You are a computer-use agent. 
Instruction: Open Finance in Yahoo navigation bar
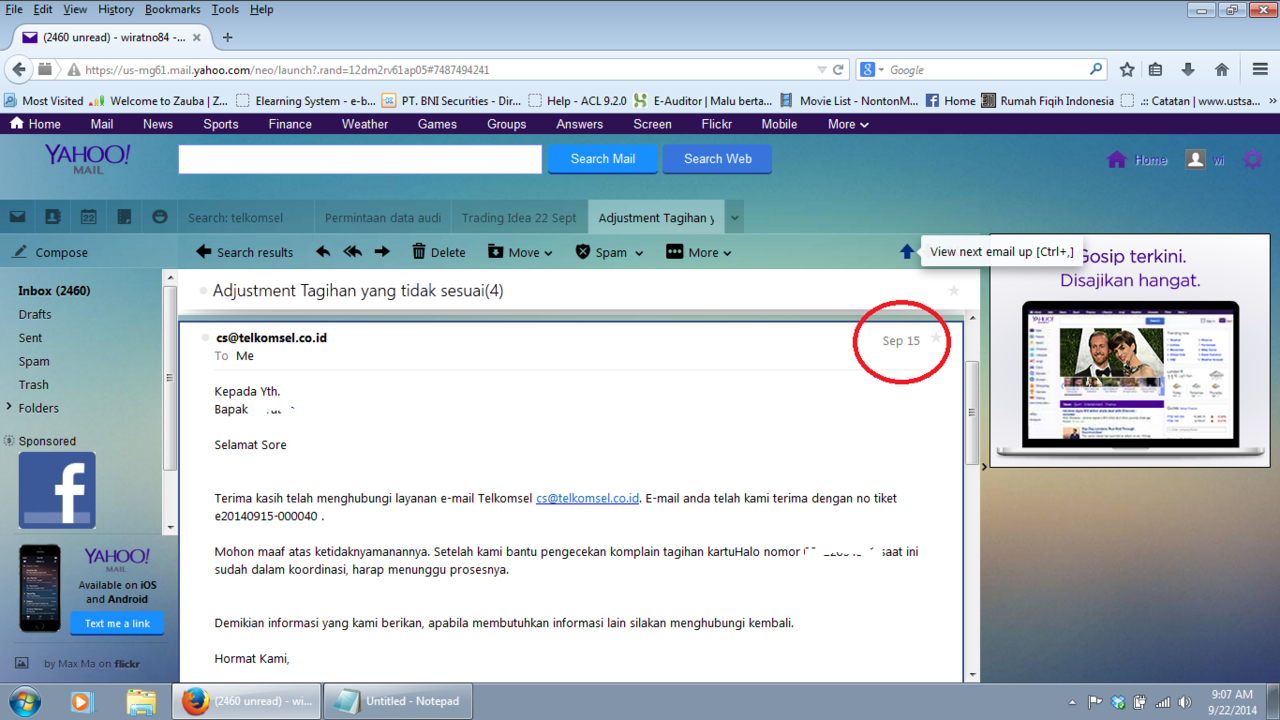(290, 124)
